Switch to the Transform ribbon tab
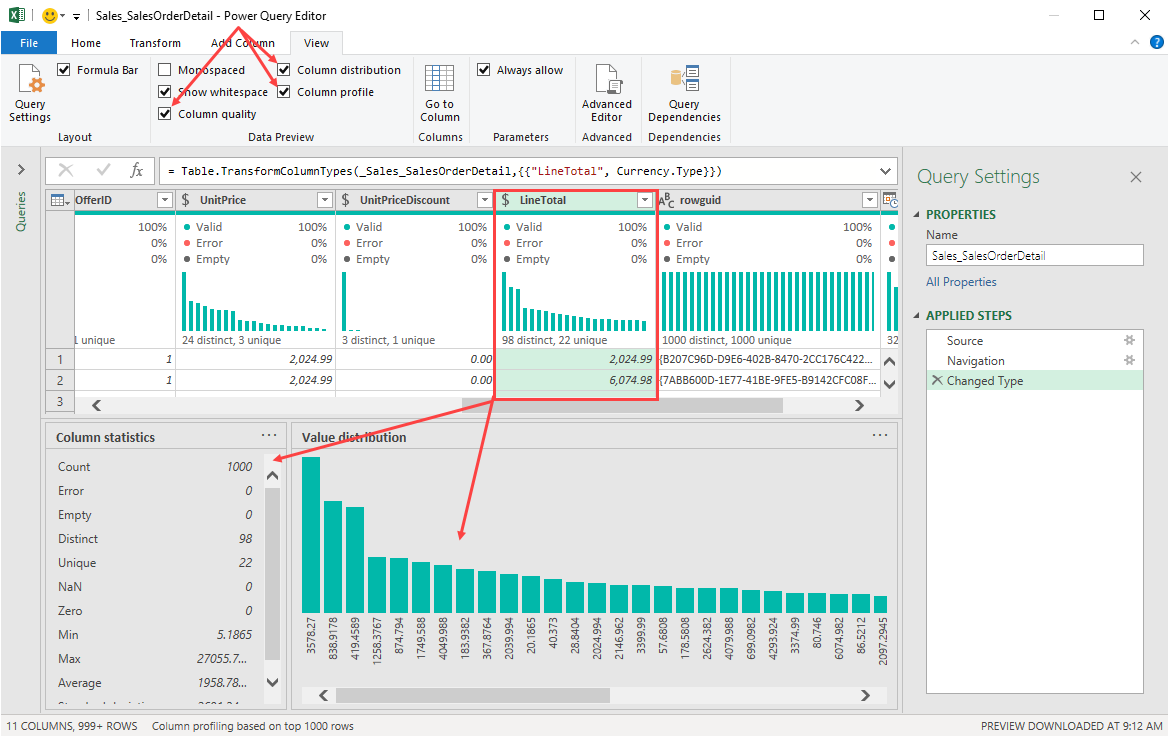 pyautogui.click(x=154, y=42)
